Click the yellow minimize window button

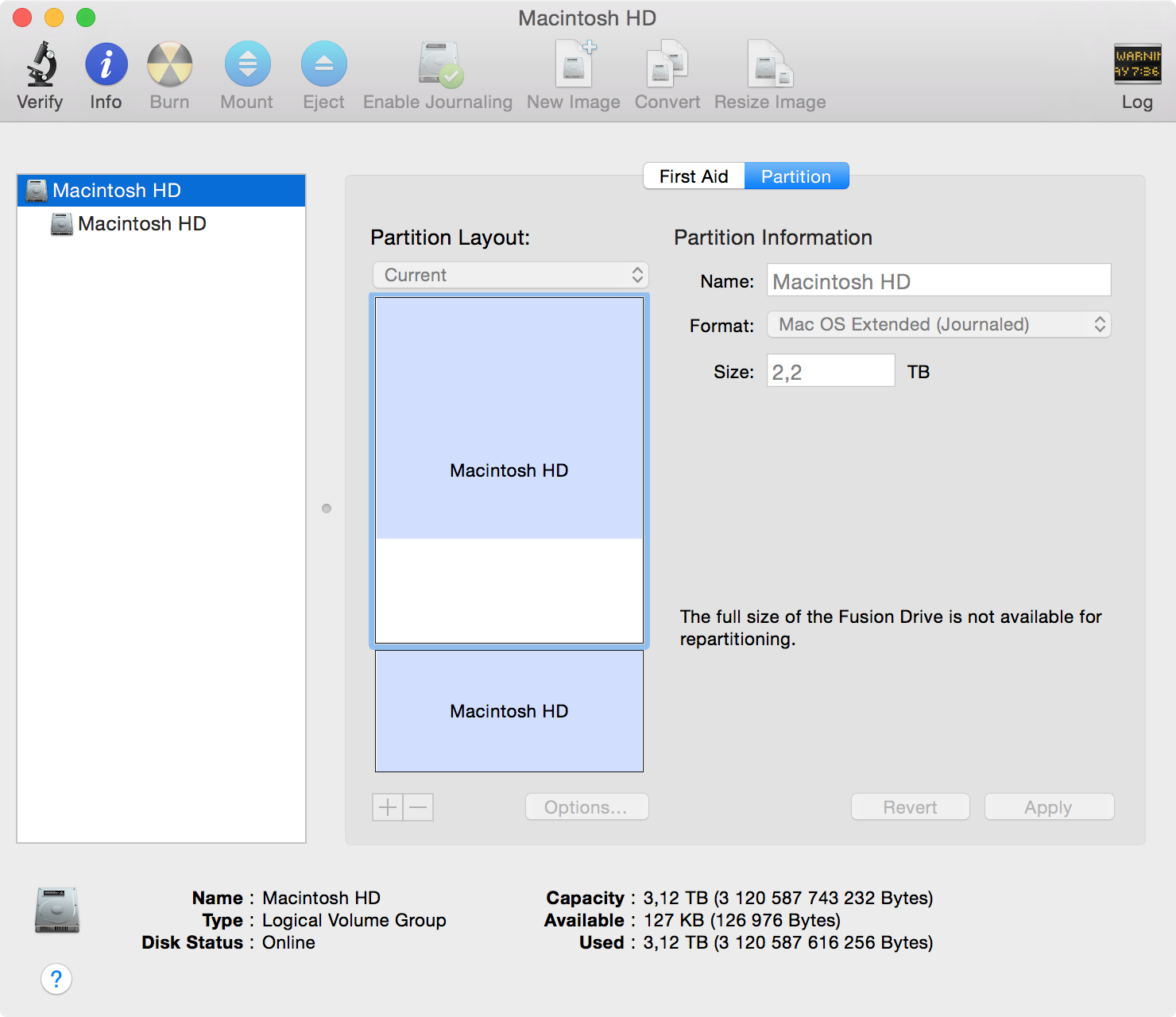coord(54,17)
